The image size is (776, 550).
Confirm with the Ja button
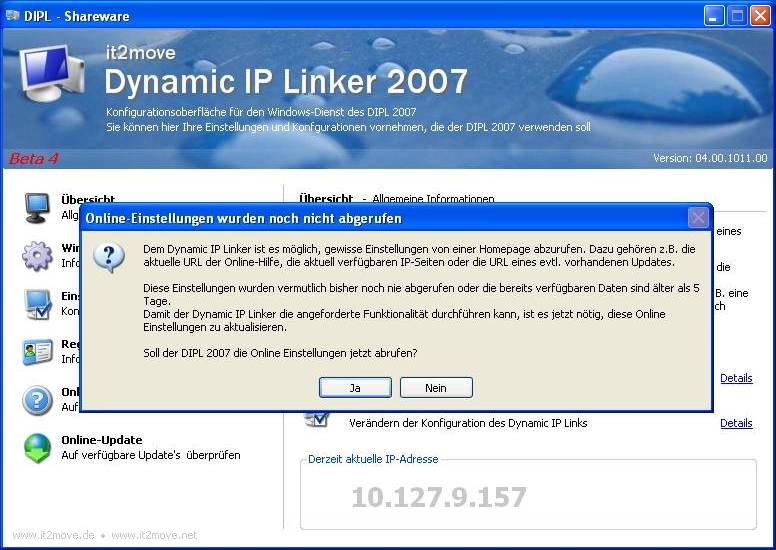(x=355, y=388)
